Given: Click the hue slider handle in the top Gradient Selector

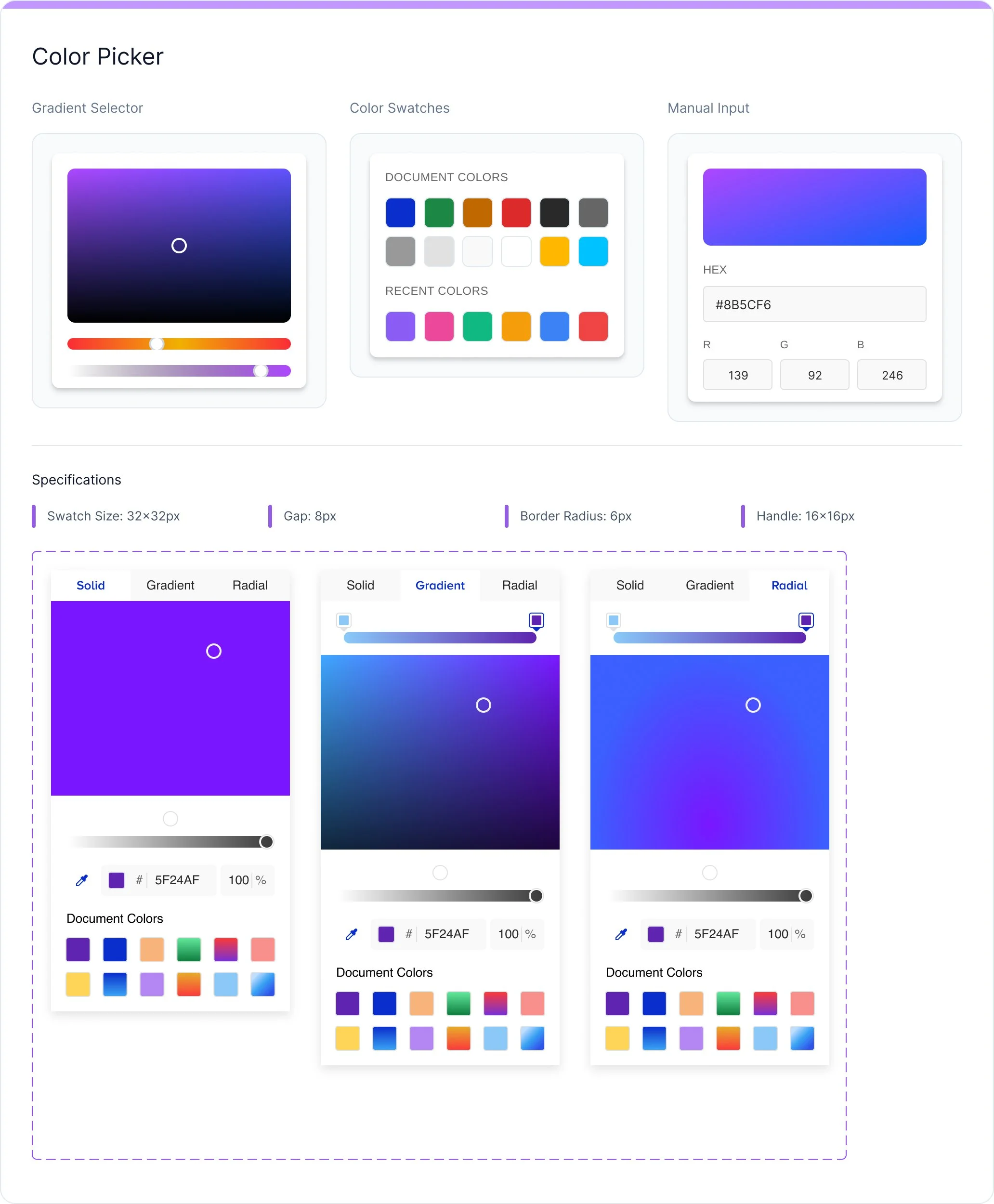Looking at the screenshot, I should [157, 343].
